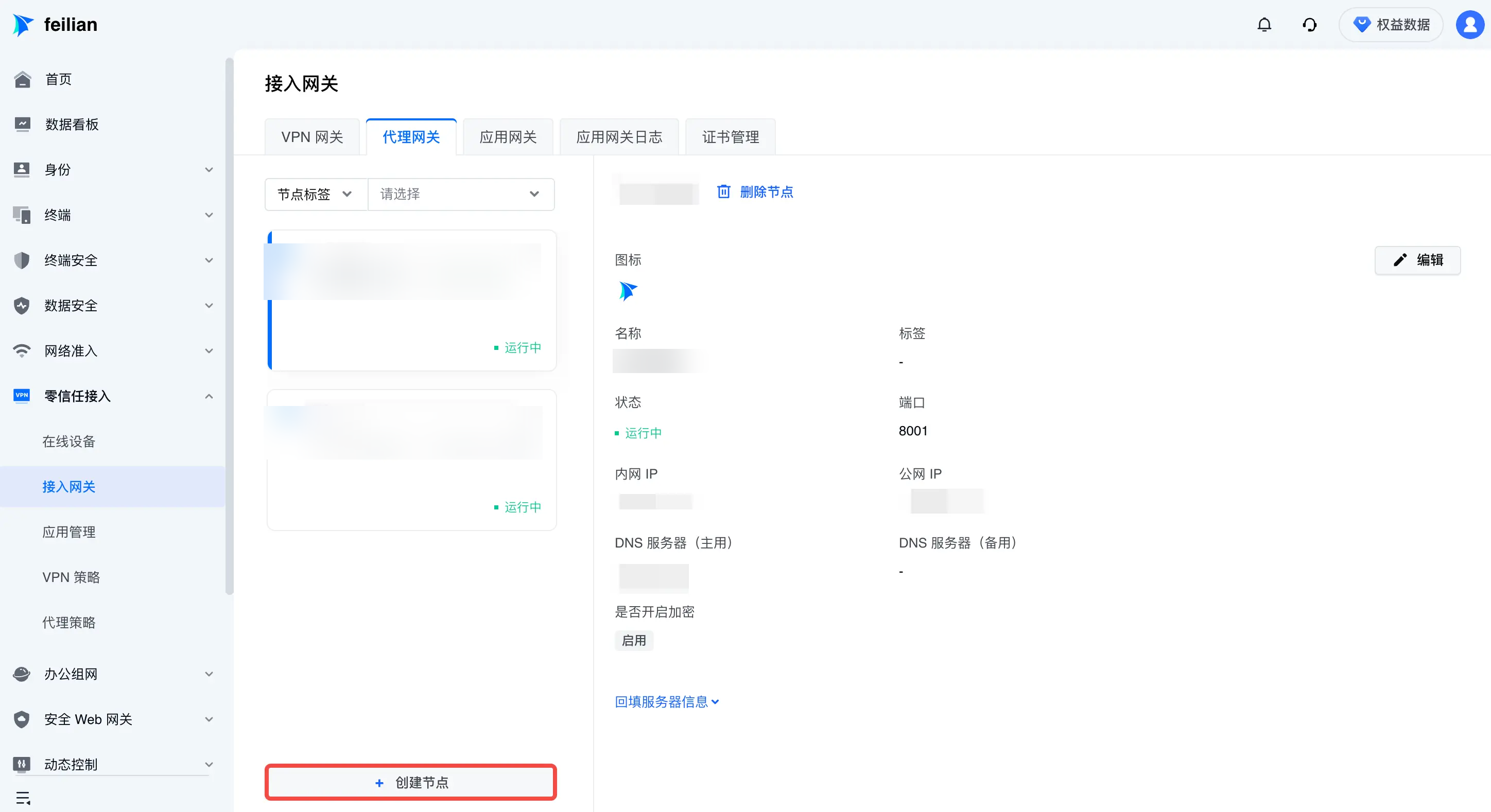Viewport: 1491px width, 812px height.
Task: Open 代理策略 in sidebar
Action: pos(68,622)
